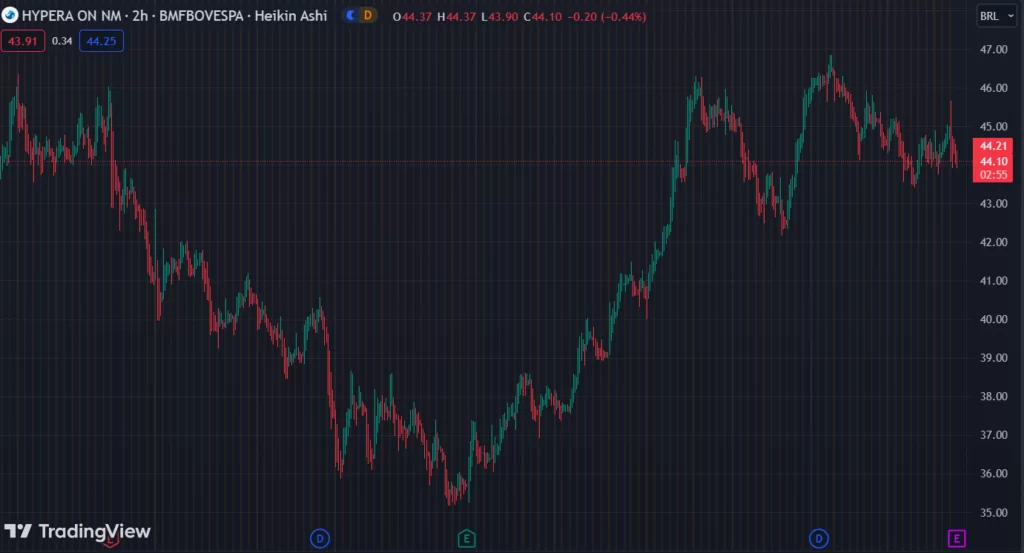Click the 45.00 price scale label

(993, 127)
